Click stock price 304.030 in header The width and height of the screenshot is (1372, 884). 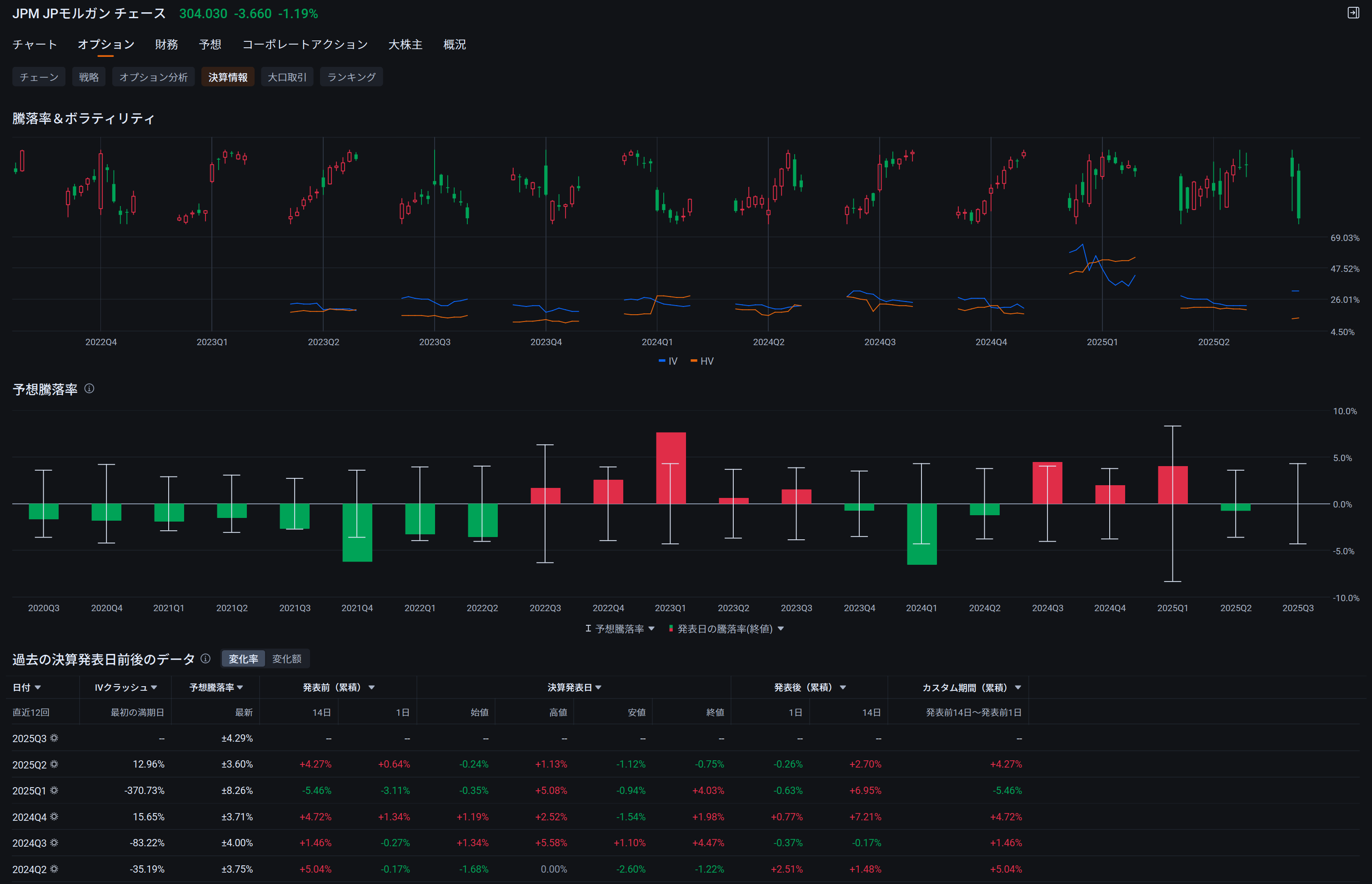click(203, 13)
